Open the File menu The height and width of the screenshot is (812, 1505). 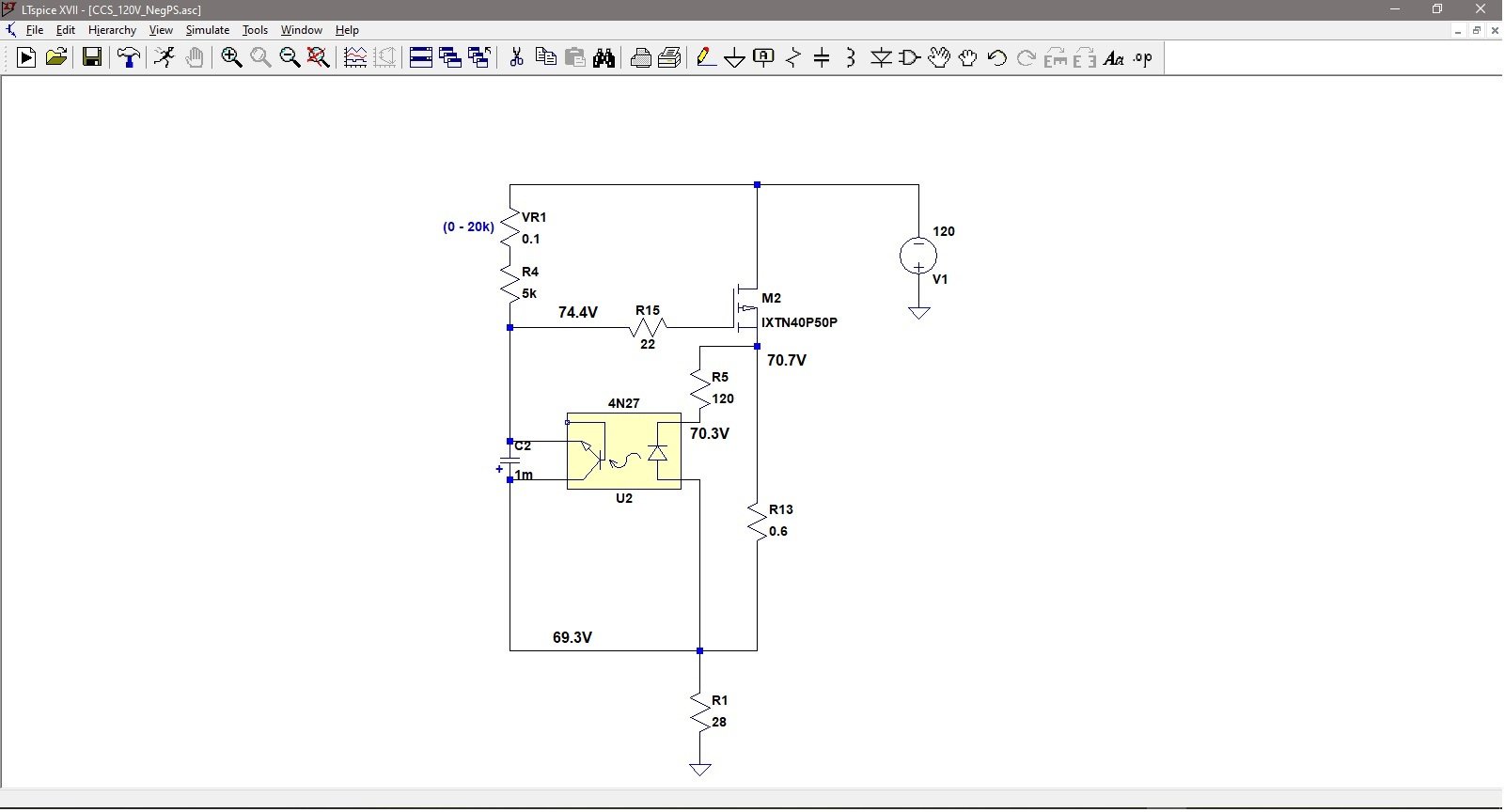point(35,30)
